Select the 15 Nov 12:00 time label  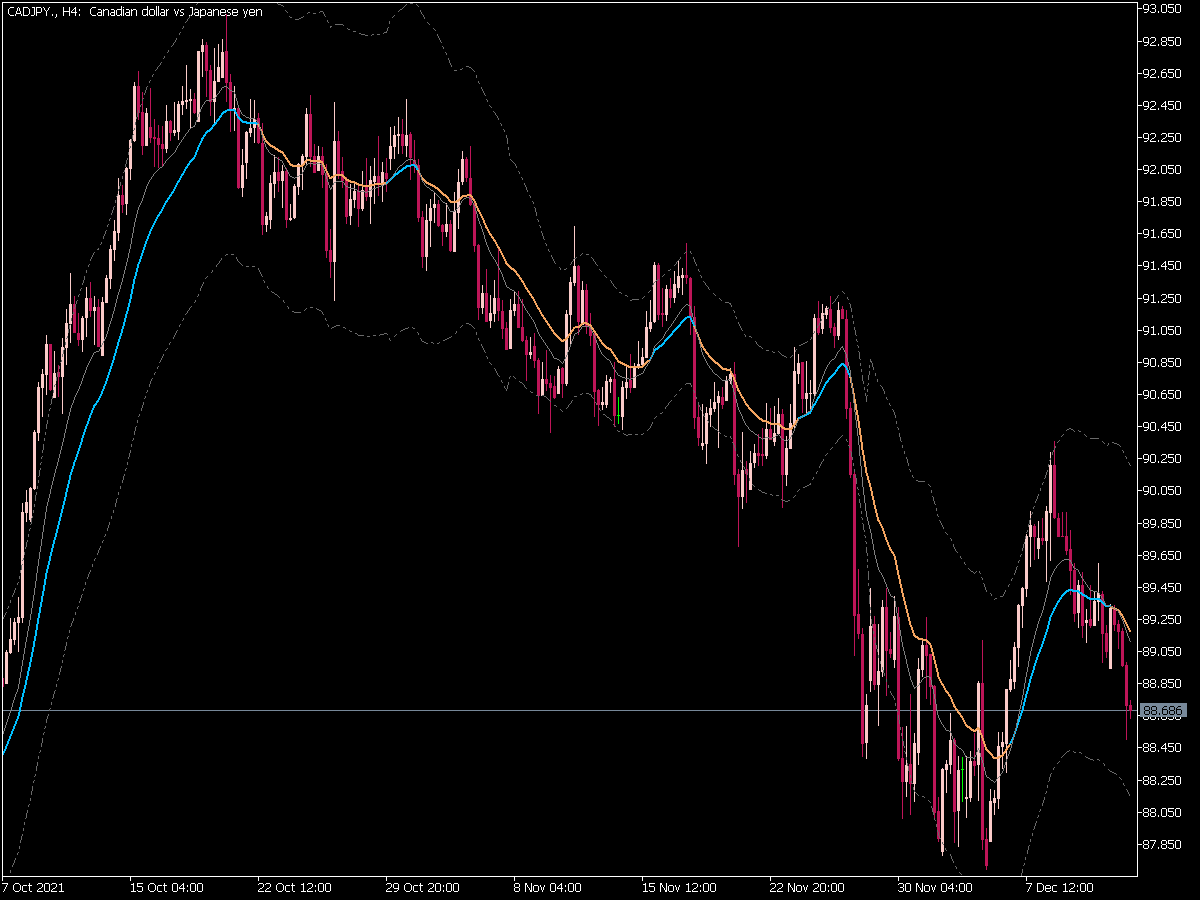(x=679, y=887)
